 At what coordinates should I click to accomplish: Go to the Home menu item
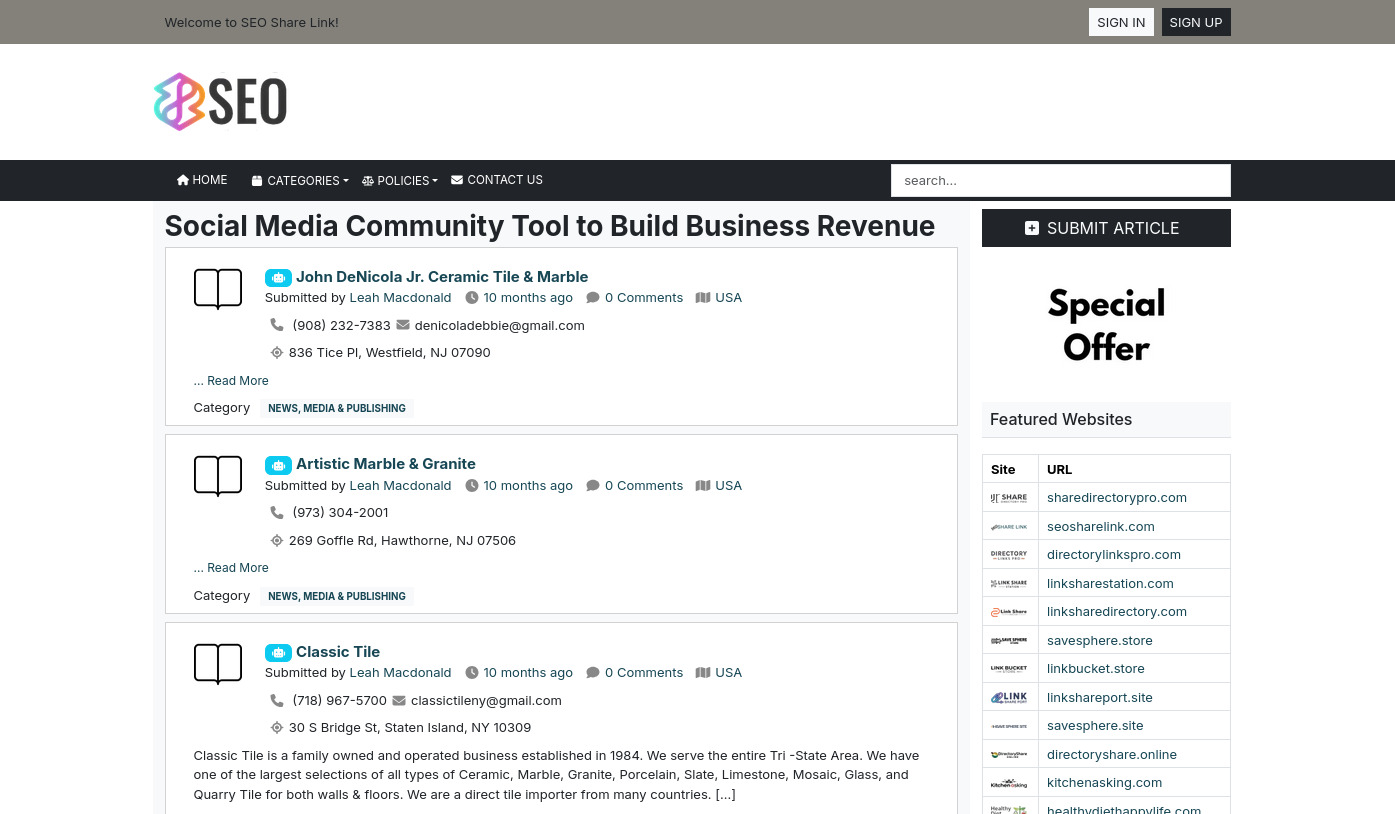point(202,180)
